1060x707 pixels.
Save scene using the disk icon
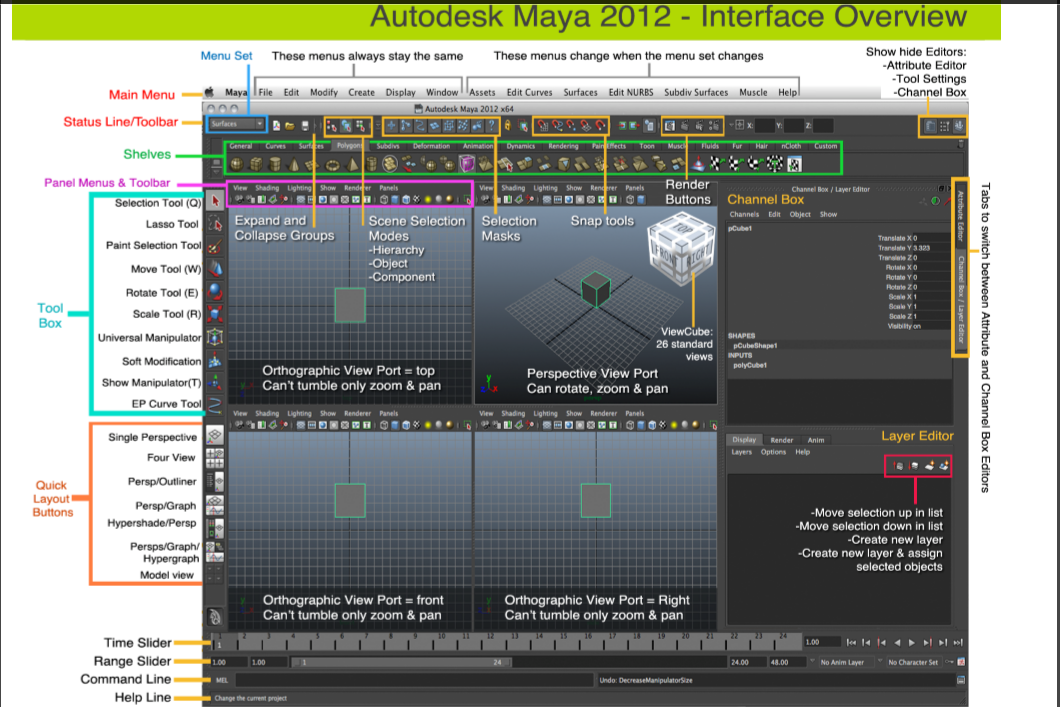pos(306,126)
